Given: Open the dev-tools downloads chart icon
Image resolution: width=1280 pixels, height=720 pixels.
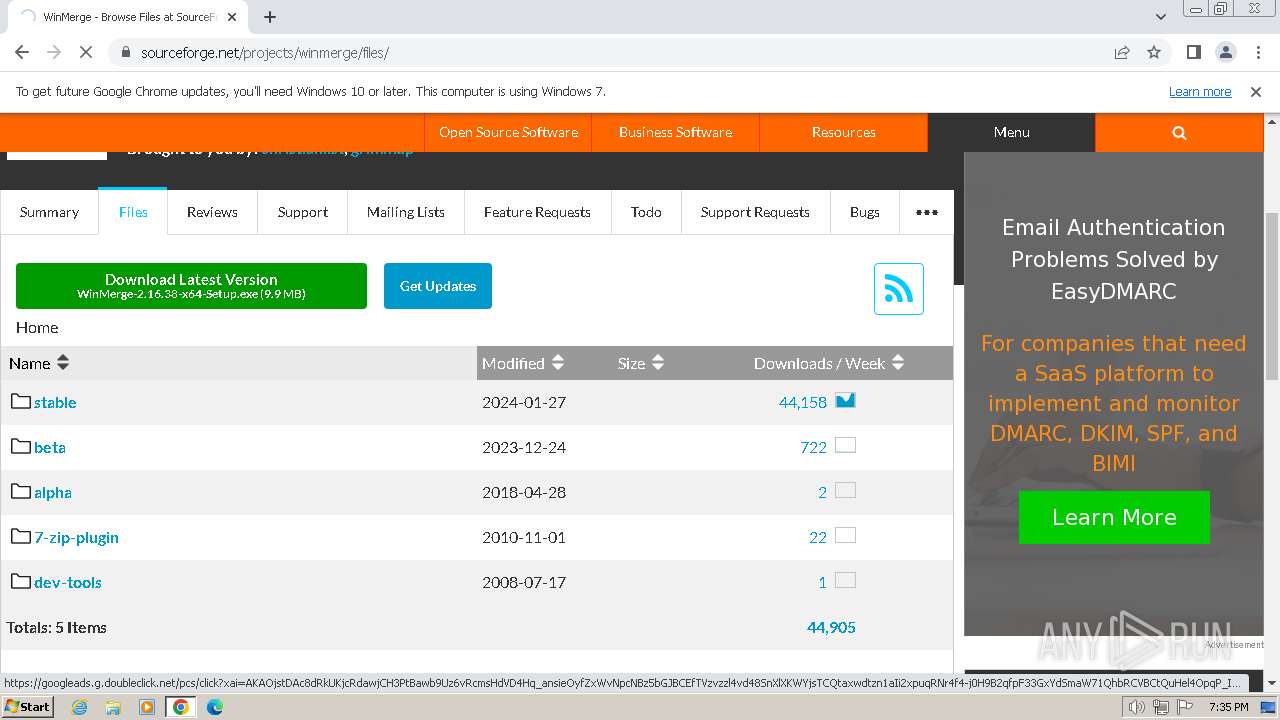Looking at the screenshot, I should coord(845,580).
